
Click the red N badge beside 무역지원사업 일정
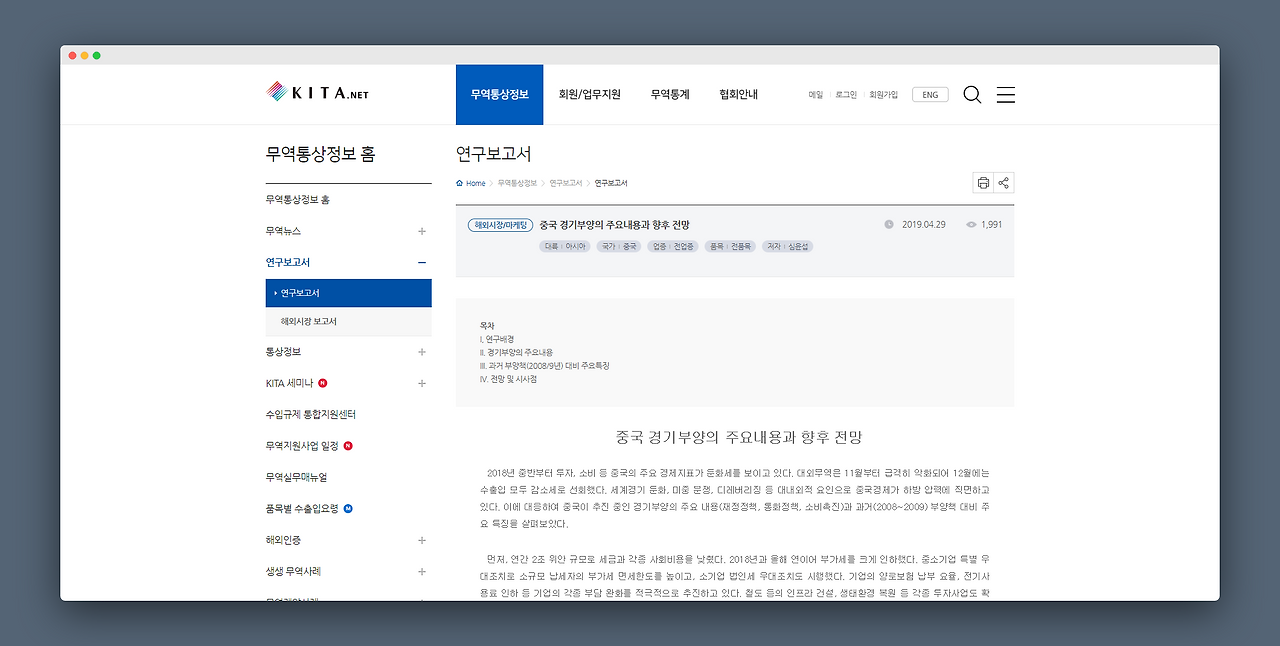tap(348, 446)
